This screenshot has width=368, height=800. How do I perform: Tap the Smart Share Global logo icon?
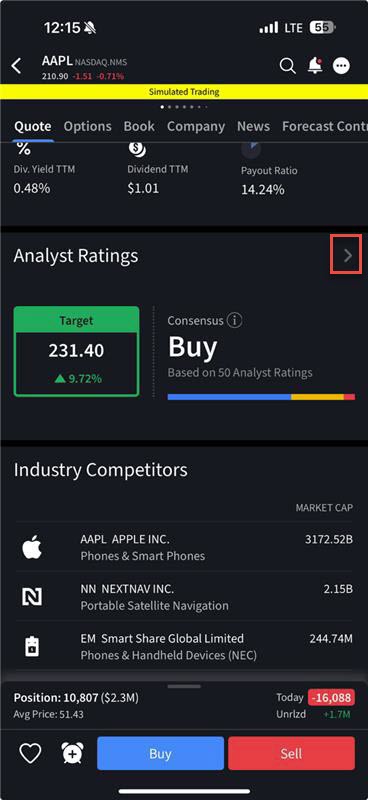click(x=32, y=646)
